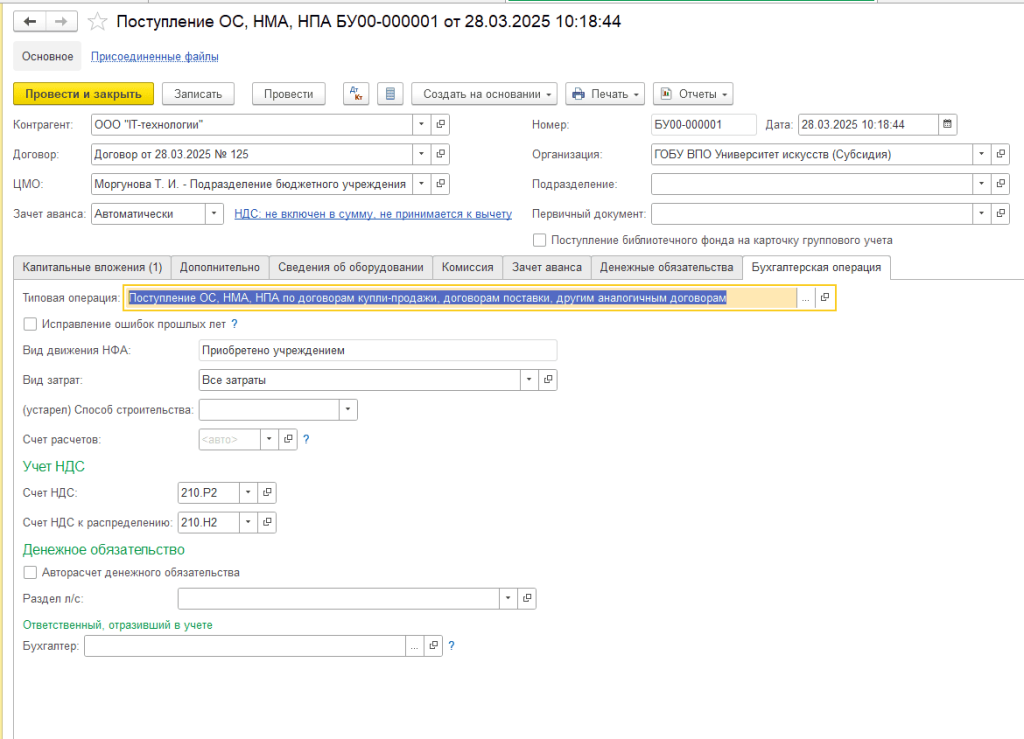
Task: Switch to Капитальные вложения (1) tab
Action: point(92,267)
